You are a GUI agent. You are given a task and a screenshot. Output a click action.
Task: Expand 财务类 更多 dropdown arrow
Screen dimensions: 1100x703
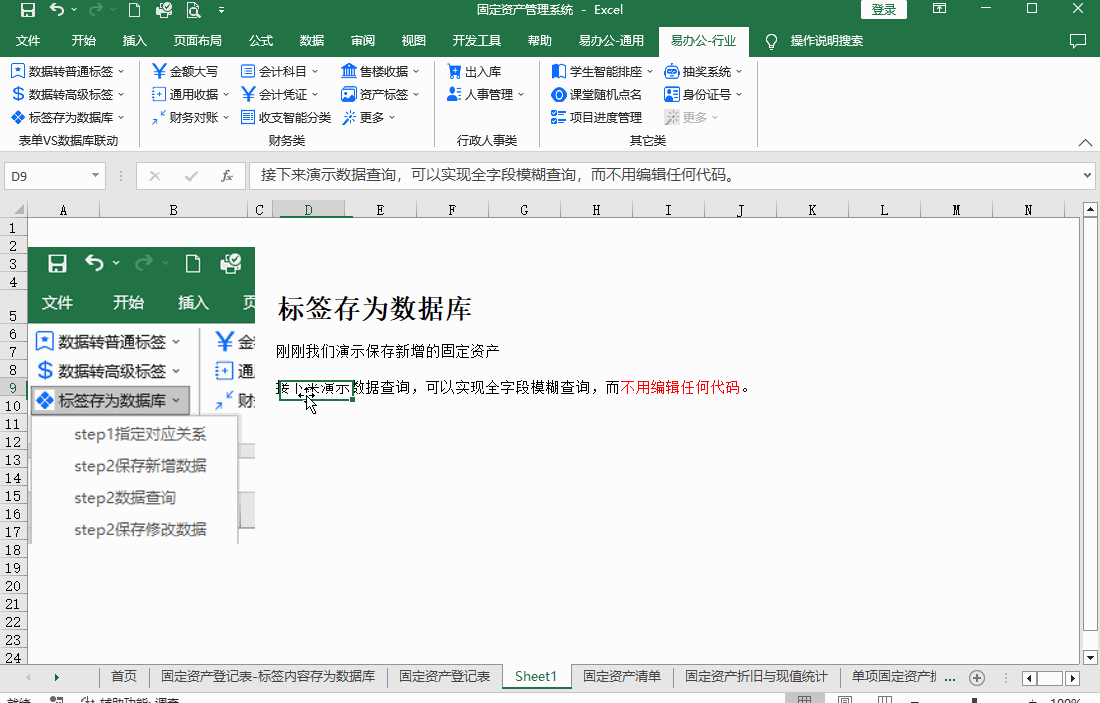coord(391,118)
